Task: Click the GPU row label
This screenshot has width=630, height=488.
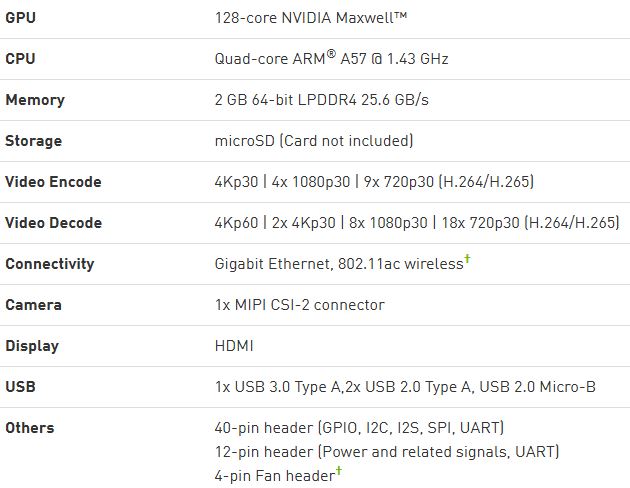Action: click(19, 17)
